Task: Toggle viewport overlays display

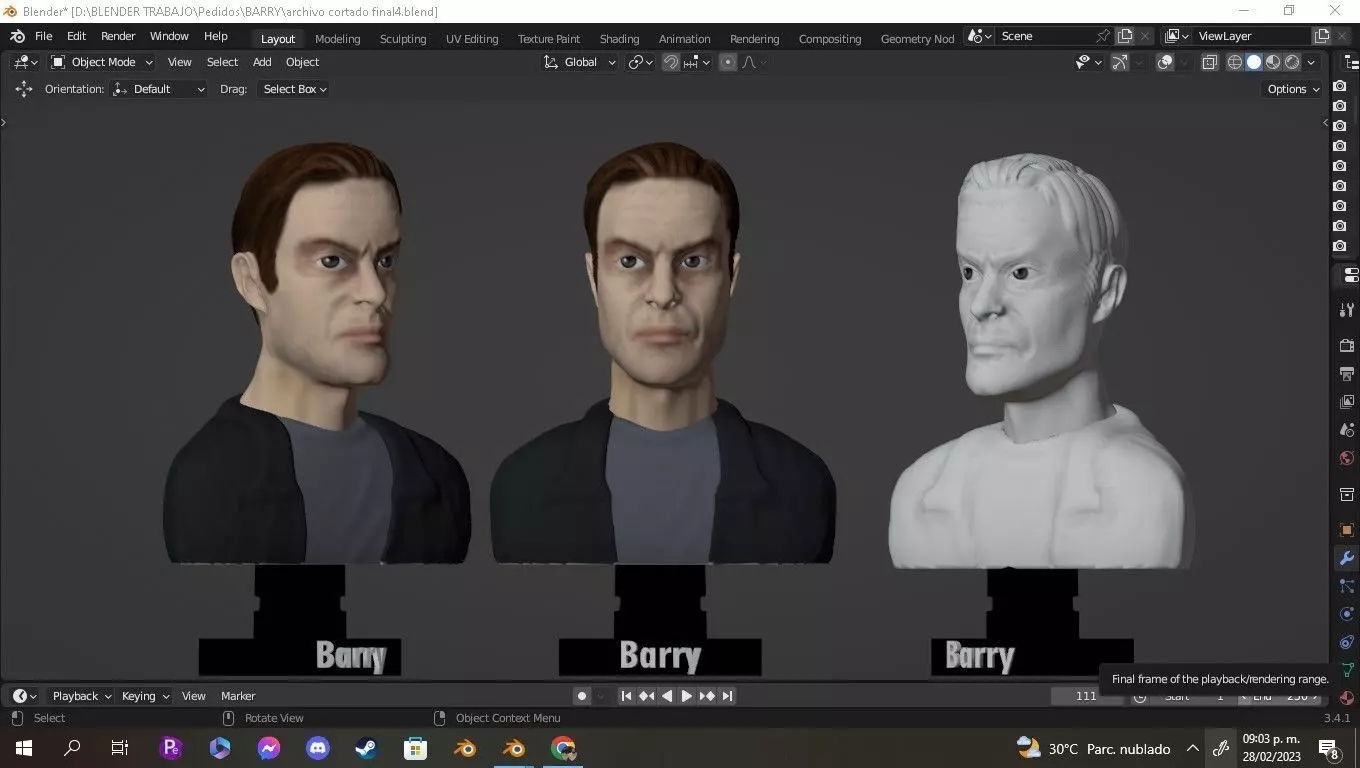Action: (x=1165, y=62)
